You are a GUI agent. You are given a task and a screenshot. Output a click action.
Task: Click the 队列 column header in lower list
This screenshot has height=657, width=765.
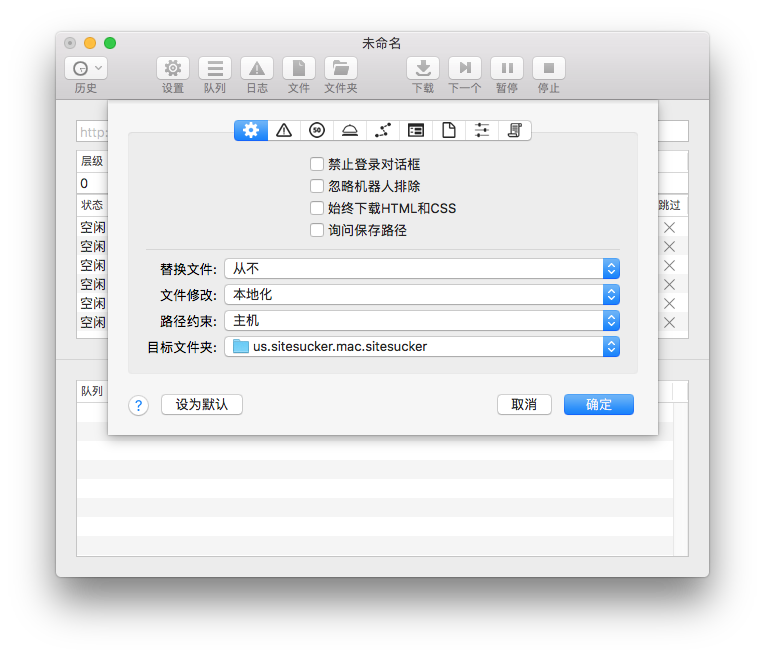click(x=92, y=391)
